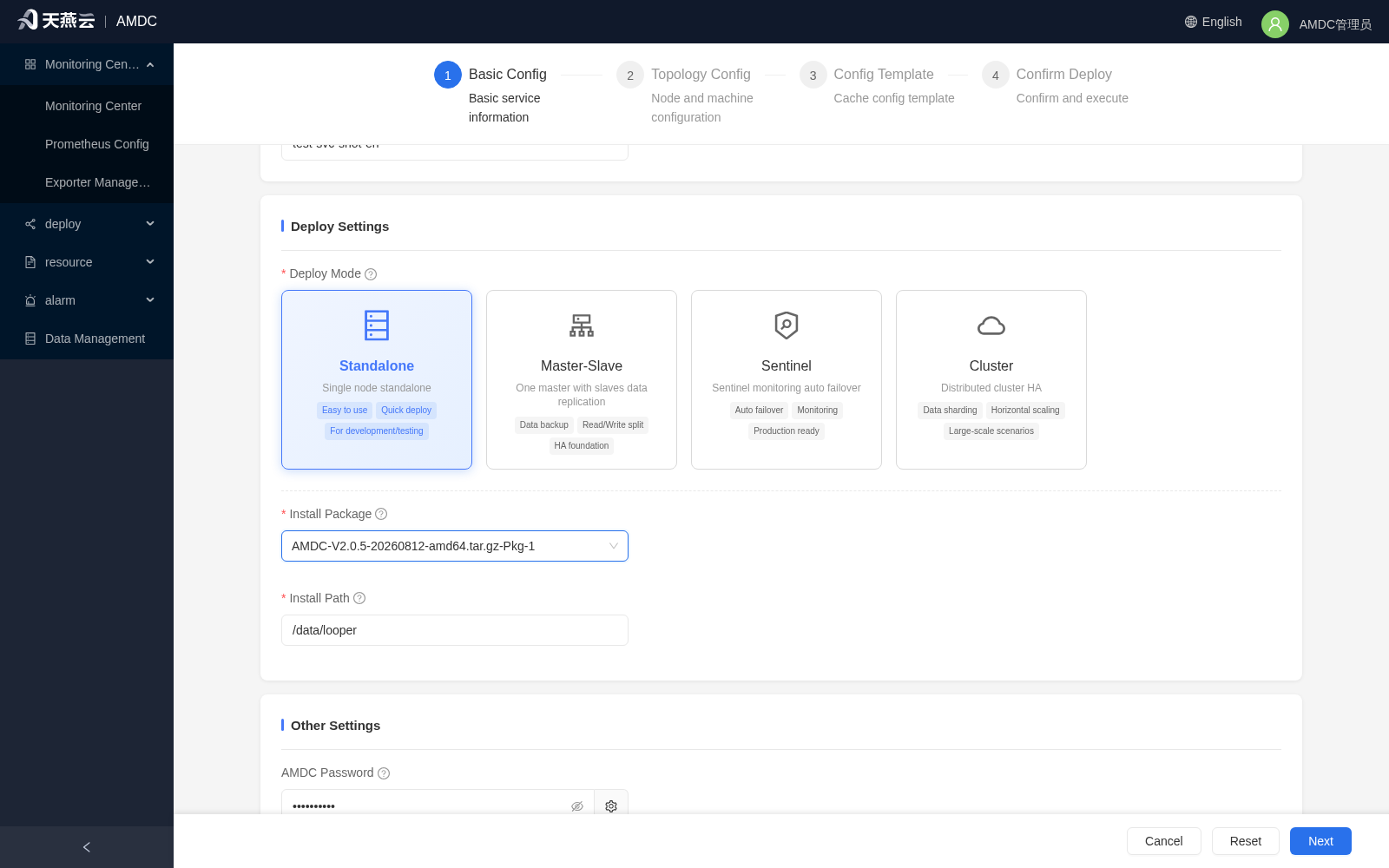This screenshot has width=1389, height=868.
Task: Collapse the sidebar with the arrow
Action: coord(87,847)
